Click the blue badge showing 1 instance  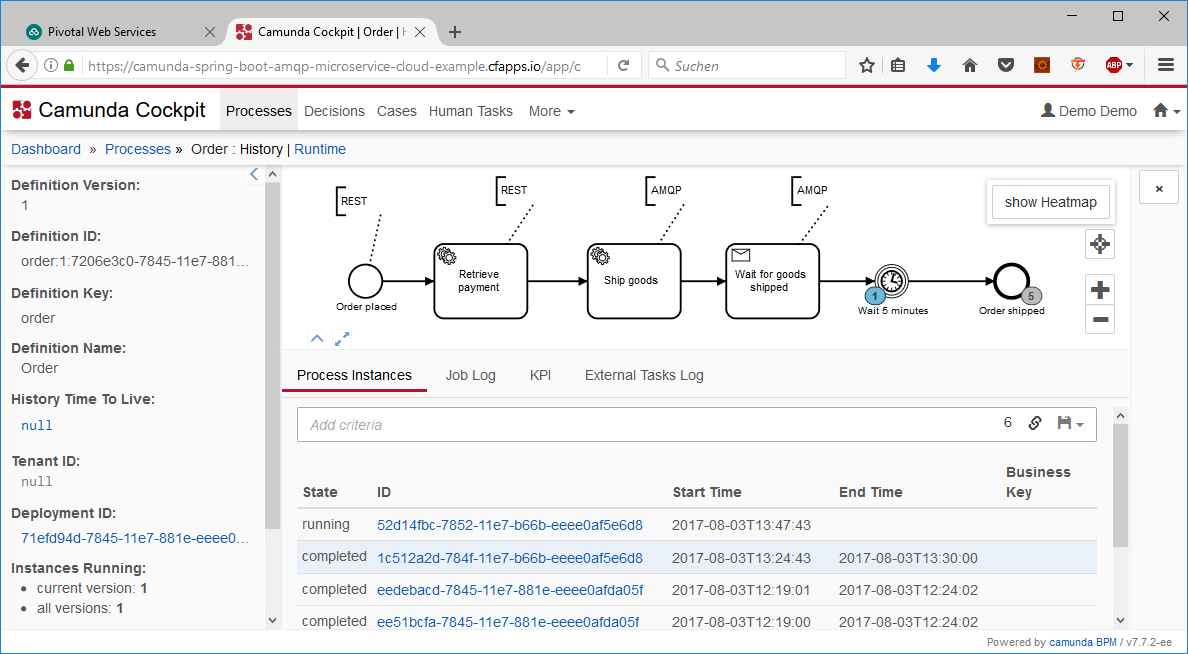tap(875, 296)
